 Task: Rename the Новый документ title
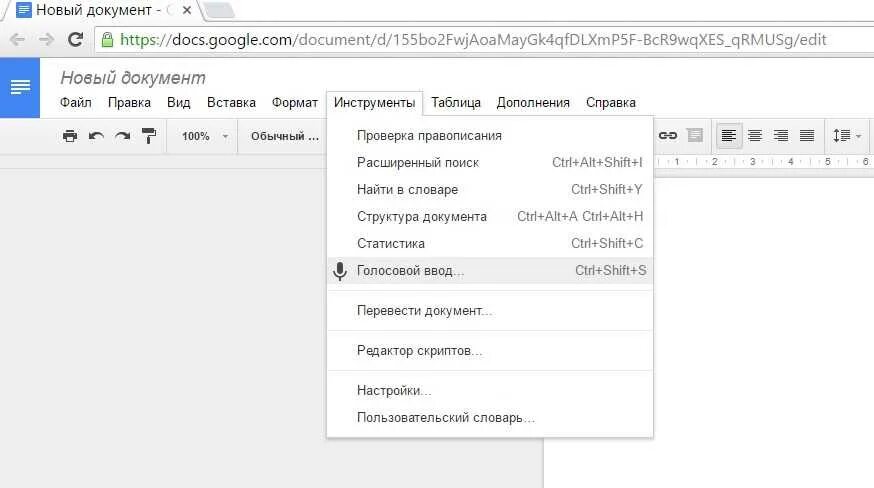(x=133, y=78)
